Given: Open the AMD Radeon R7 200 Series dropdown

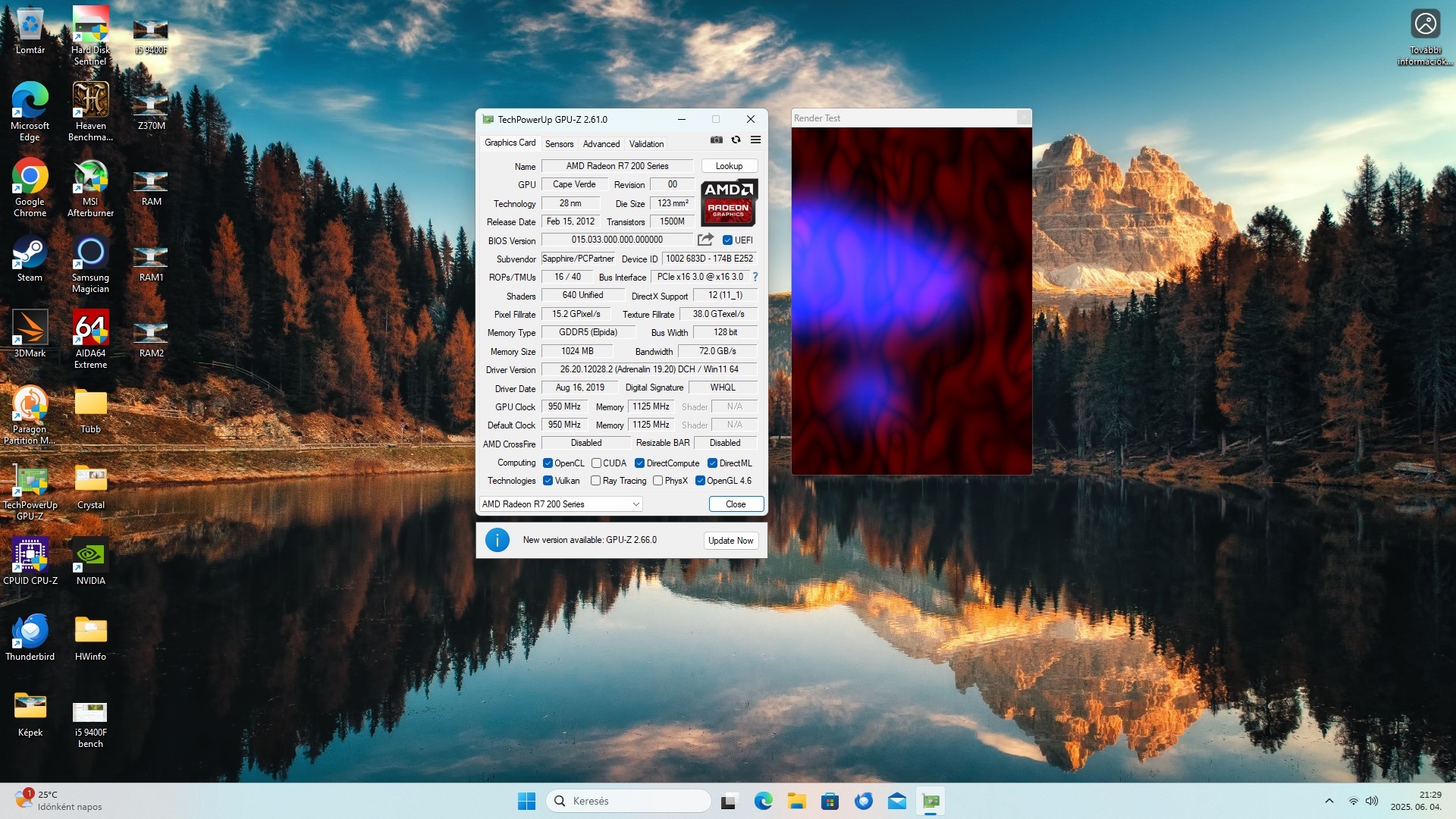Looking at the screenshot, I should [x=561, y=504].
